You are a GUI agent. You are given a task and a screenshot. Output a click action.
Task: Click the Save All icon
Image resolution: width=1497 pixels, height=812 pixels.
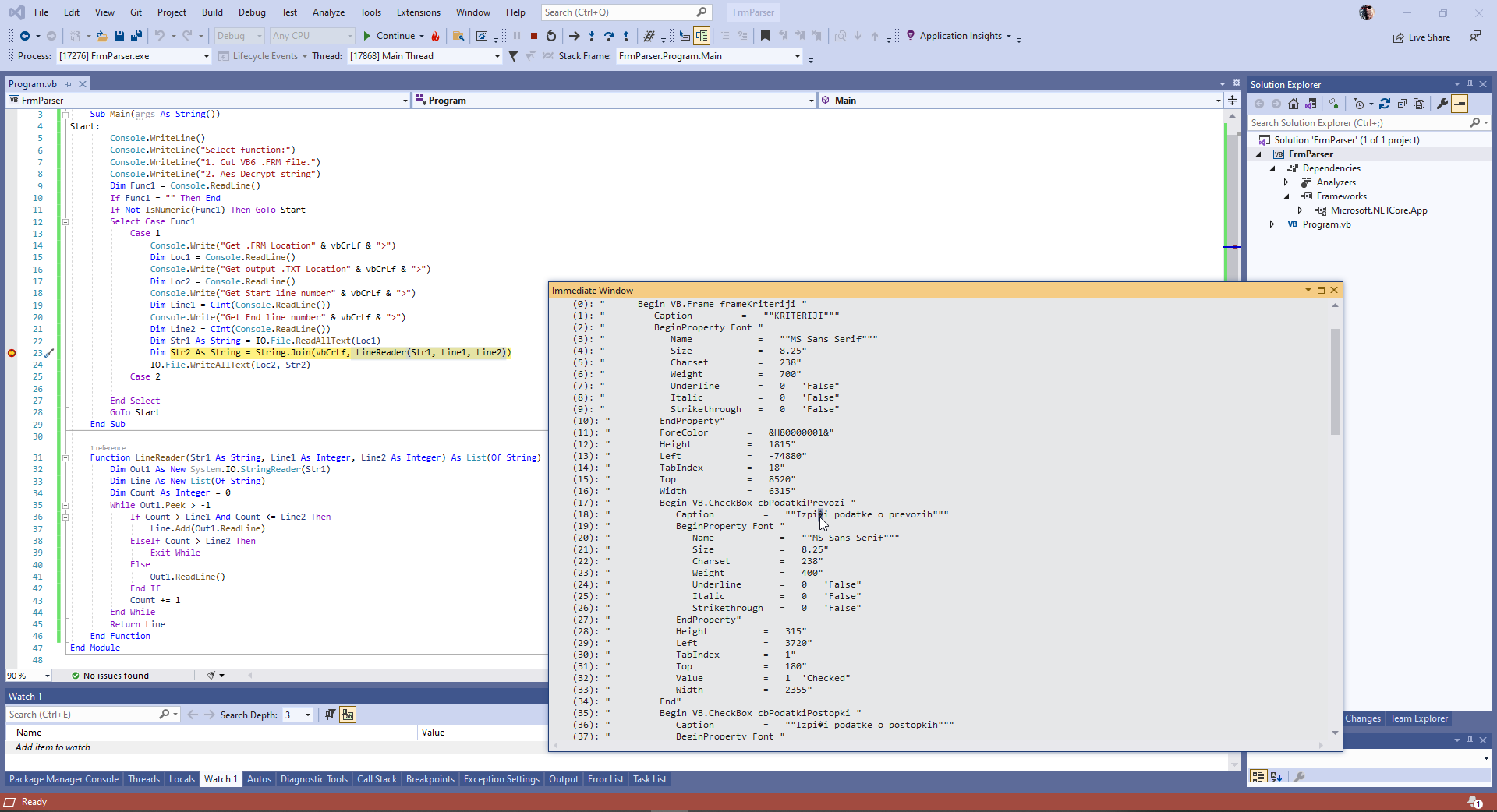click(136, 36)
